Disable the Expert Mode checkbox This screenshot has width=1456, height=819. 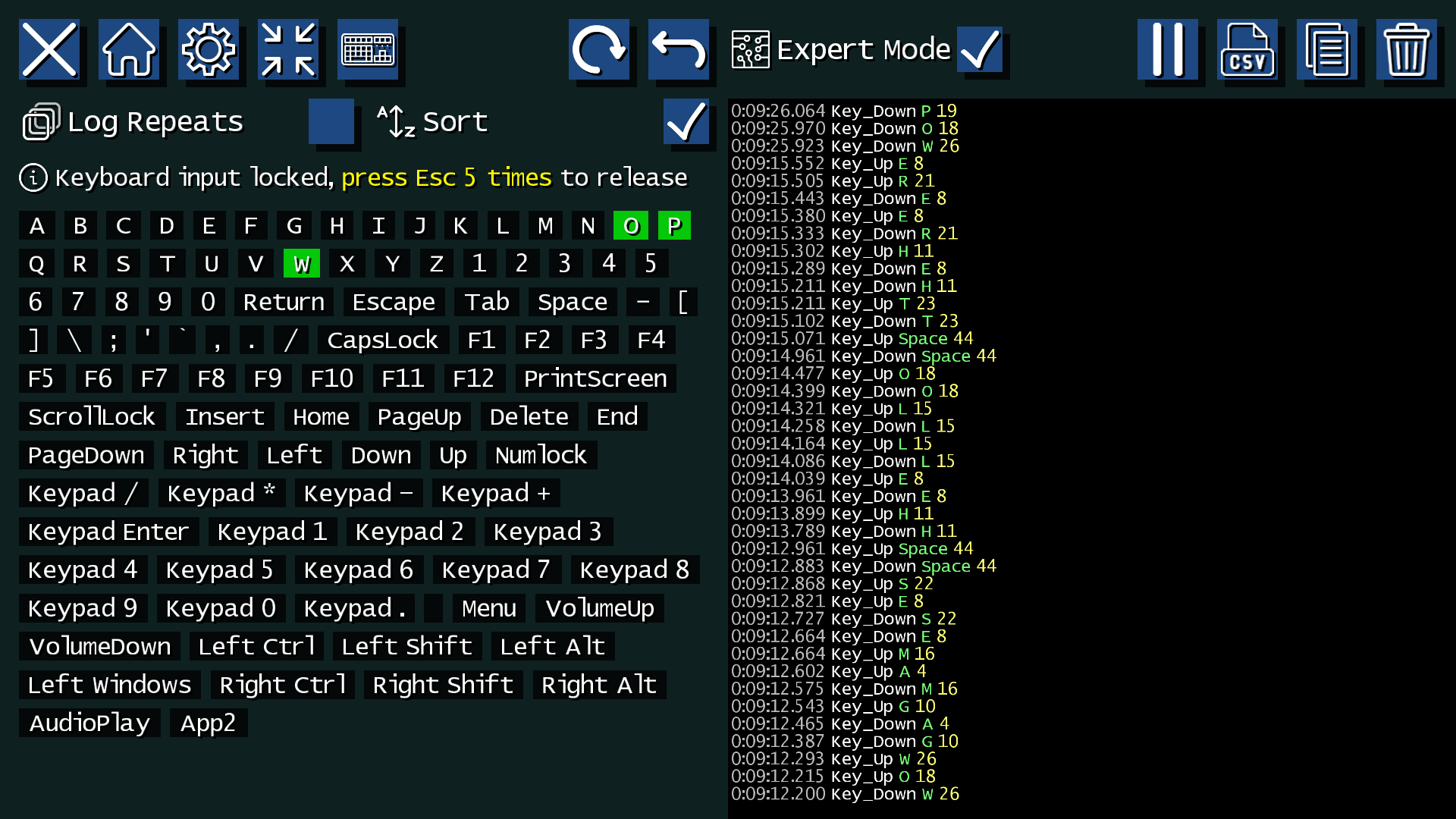click(x=980, y=49)
